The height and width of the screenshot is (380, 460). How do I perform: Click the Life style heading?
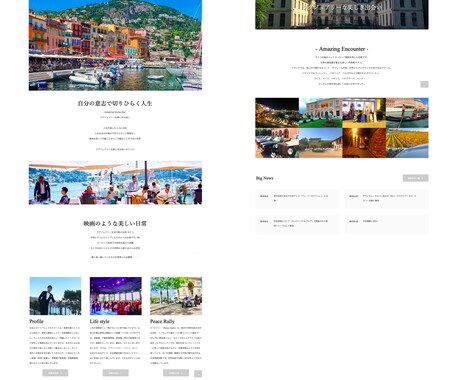[99, 321]
